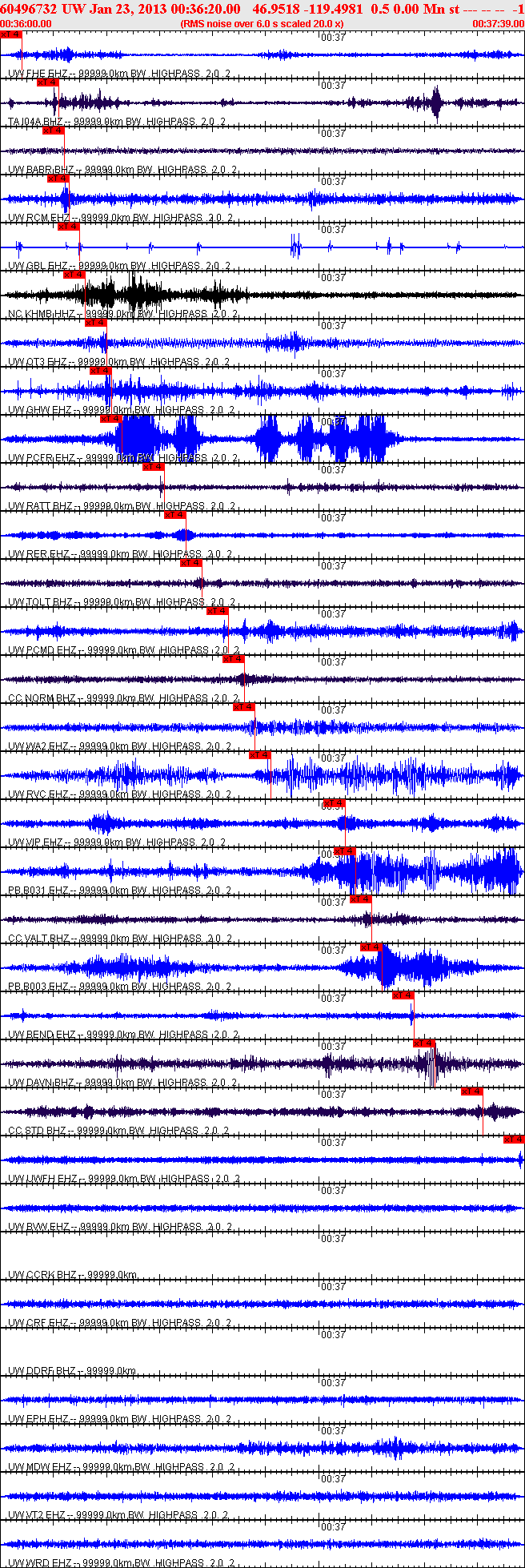Select the red pick flag on the NC KHMB HHZ trace

[x=74, y=275]
